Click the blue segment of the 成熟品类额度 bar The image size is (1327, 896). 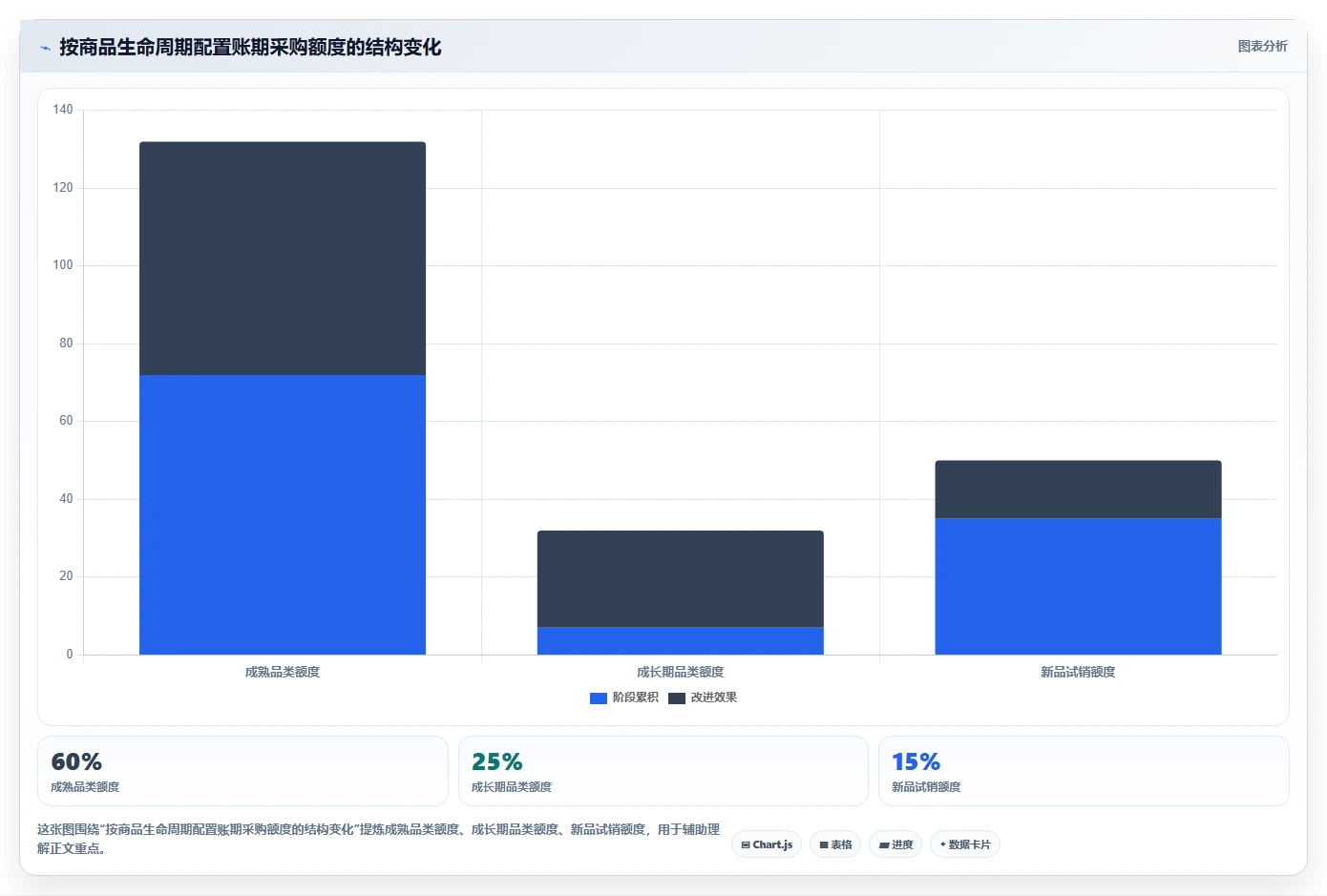coord(283,514)
